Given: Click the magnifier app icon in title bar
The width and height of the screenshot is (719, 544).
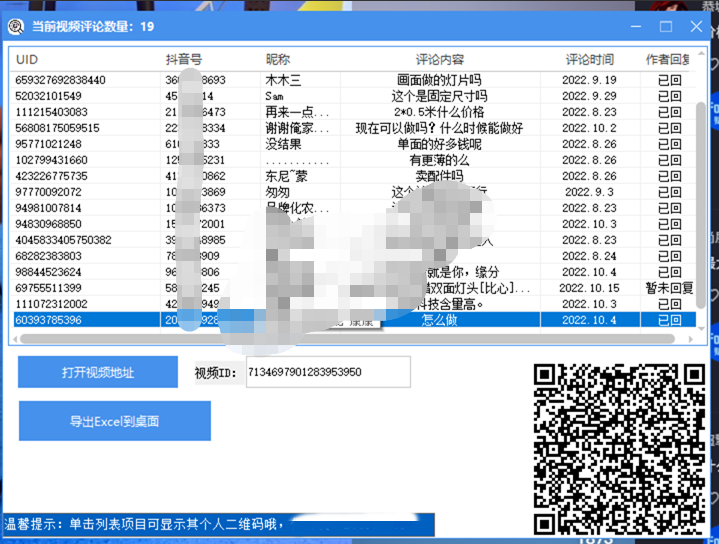Looking at the screenshot, I should [15, 26].
